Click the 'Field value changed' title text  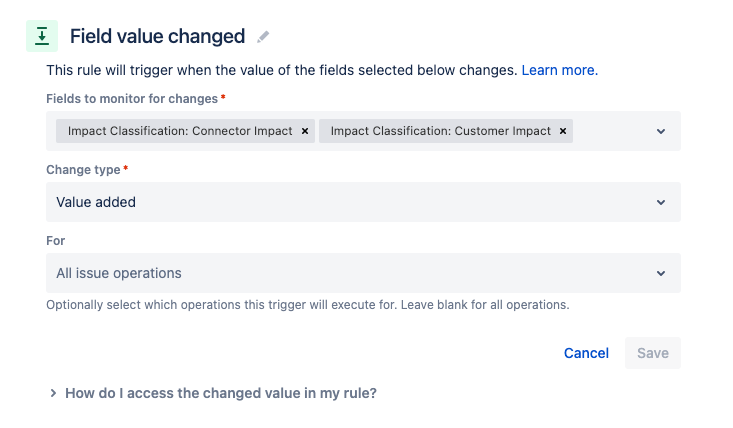click(x=158, y=36)
